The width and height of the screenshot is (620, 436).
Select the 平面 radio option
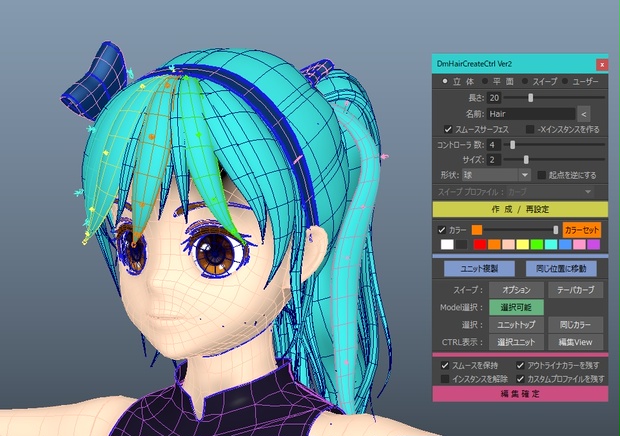pos(485,81)
